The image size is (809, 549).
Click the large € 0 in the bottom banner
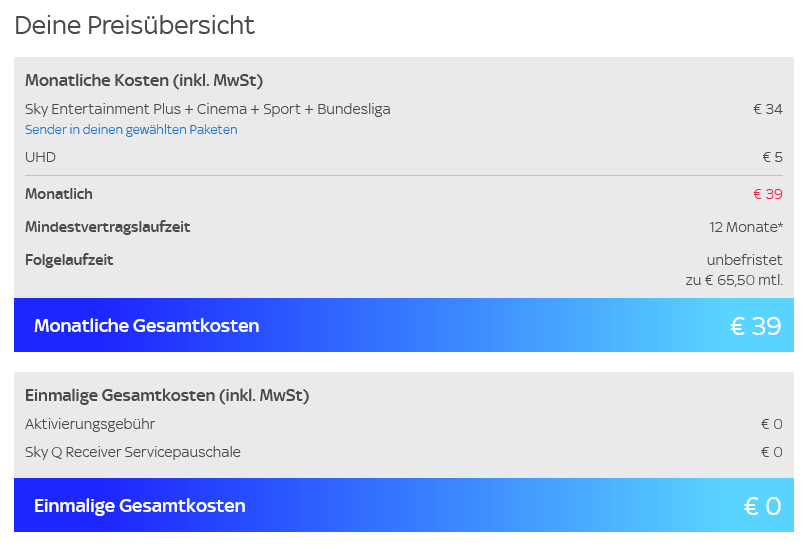(762, 506)
